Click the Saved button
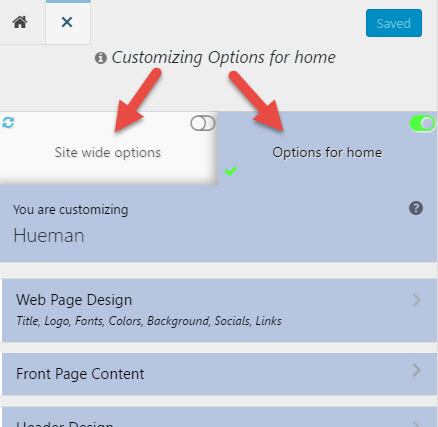 (x=394, y=23)
